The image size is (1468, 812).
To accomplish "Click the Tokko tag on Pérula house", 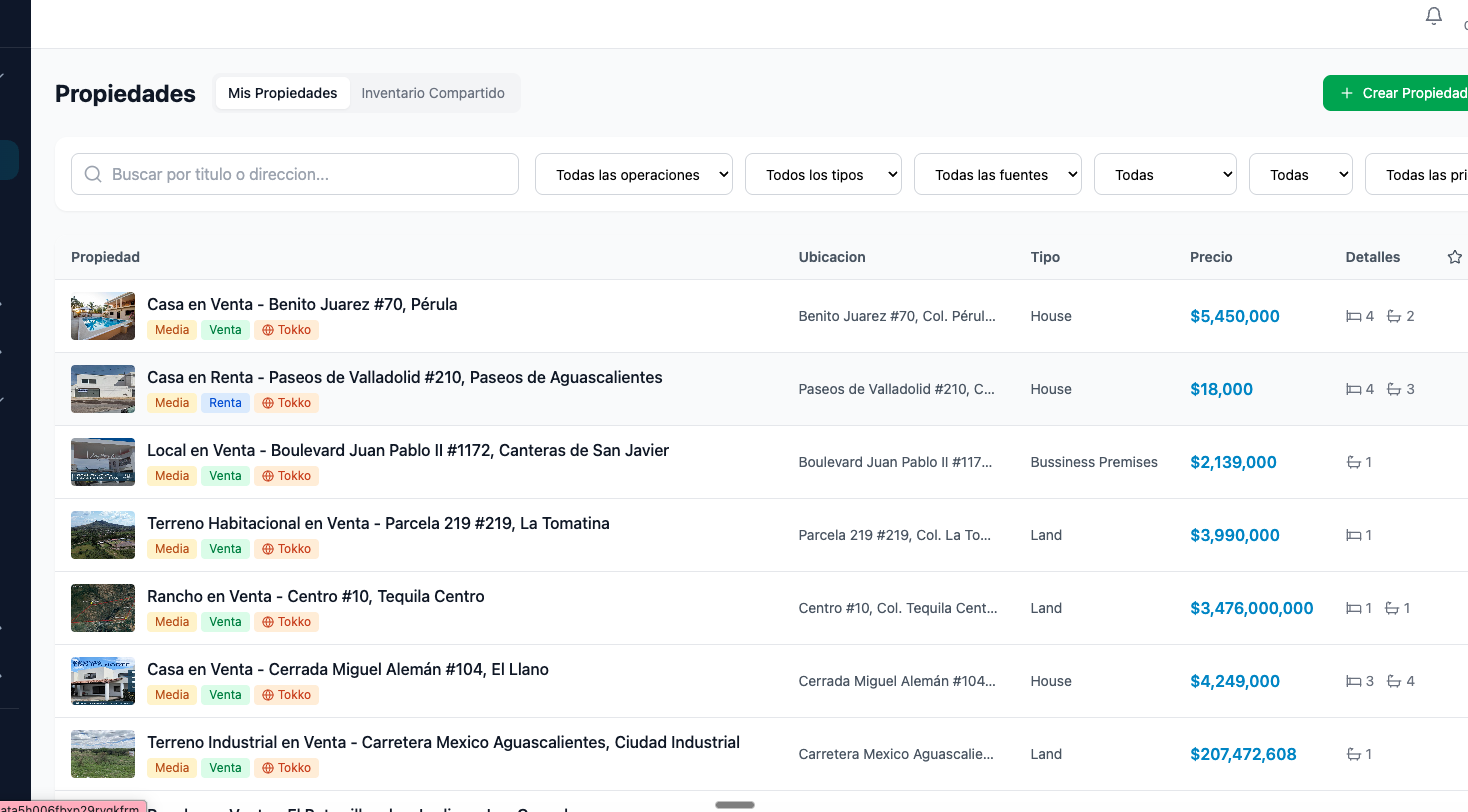I will [x=286, y=330].
